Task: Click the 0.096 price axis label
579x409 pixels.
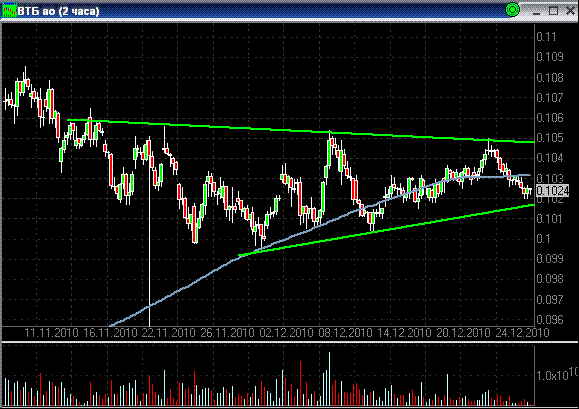Action: (x=550, y=320)
